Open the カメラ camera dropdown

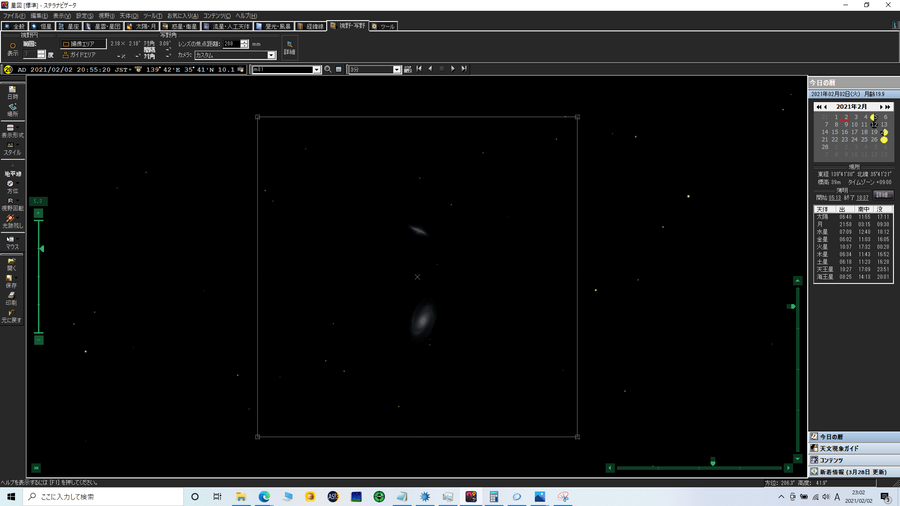tap(271, 55)
